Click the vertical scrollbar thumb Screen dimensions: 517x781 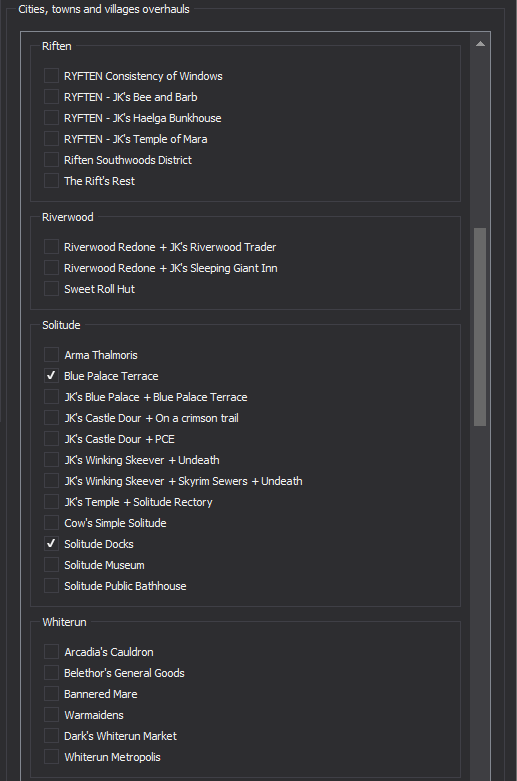480,327
